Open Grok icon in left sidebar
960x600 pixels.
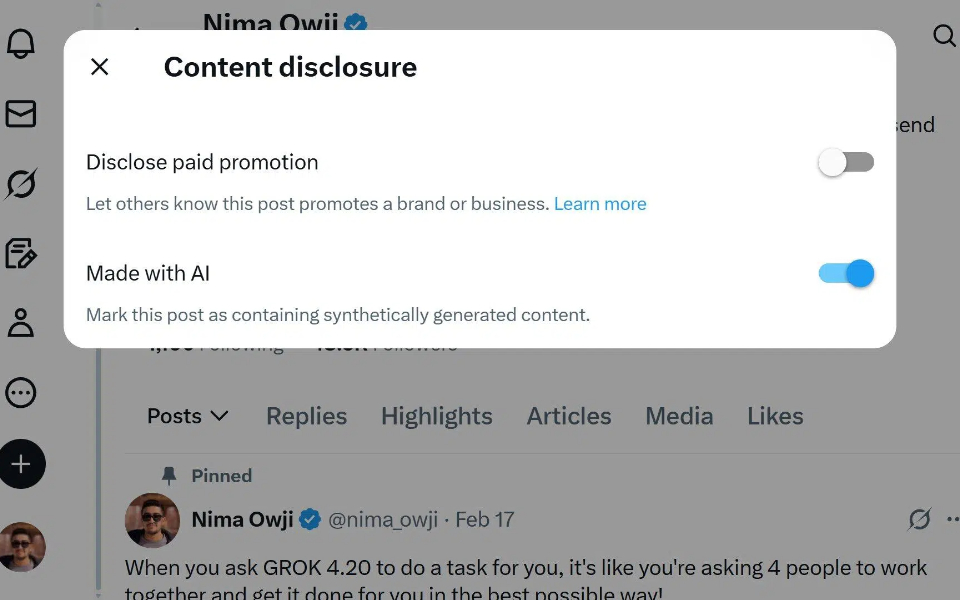click(21, 184)
